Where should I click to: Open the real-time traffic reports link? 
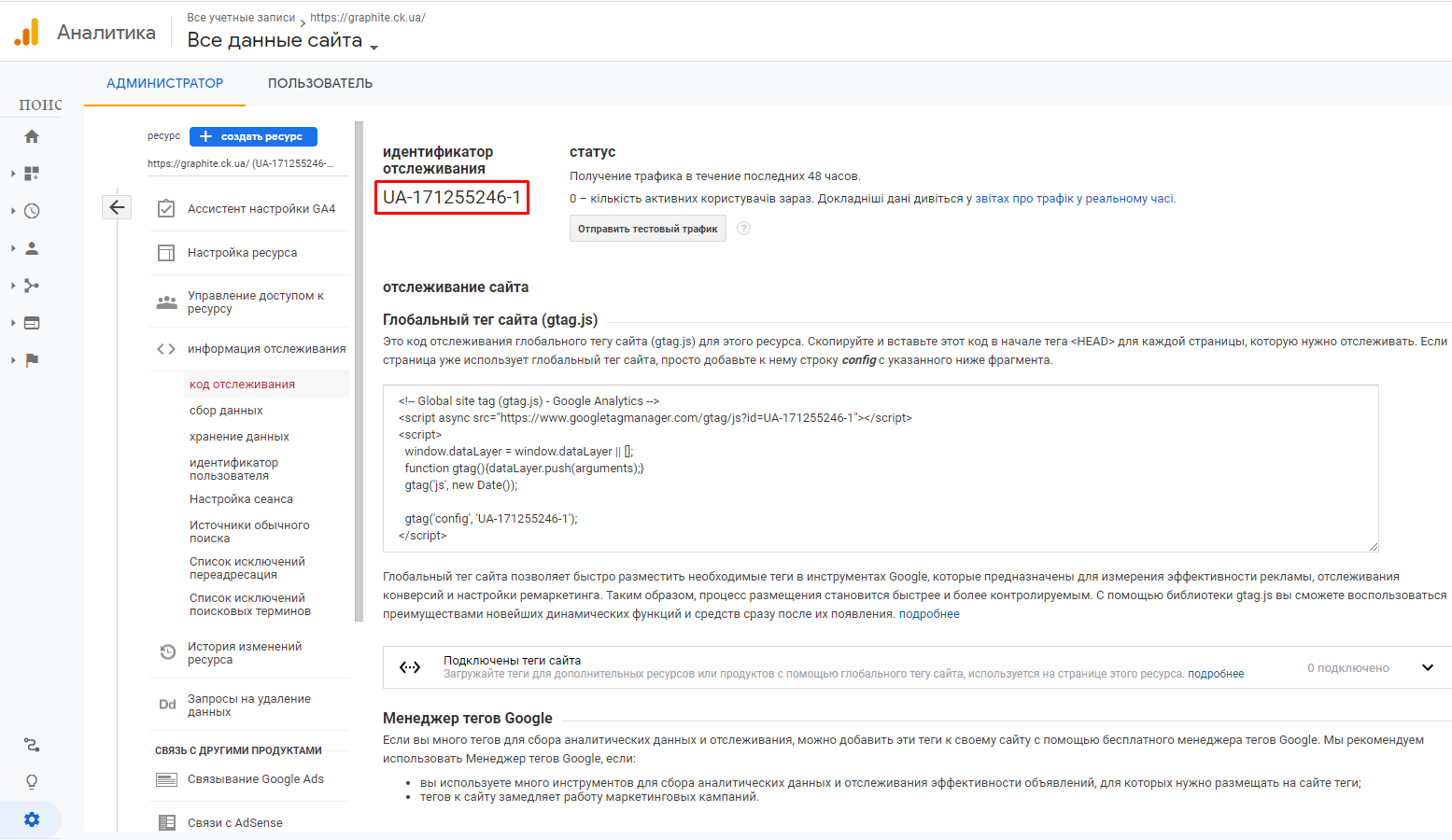[1074, 199]
